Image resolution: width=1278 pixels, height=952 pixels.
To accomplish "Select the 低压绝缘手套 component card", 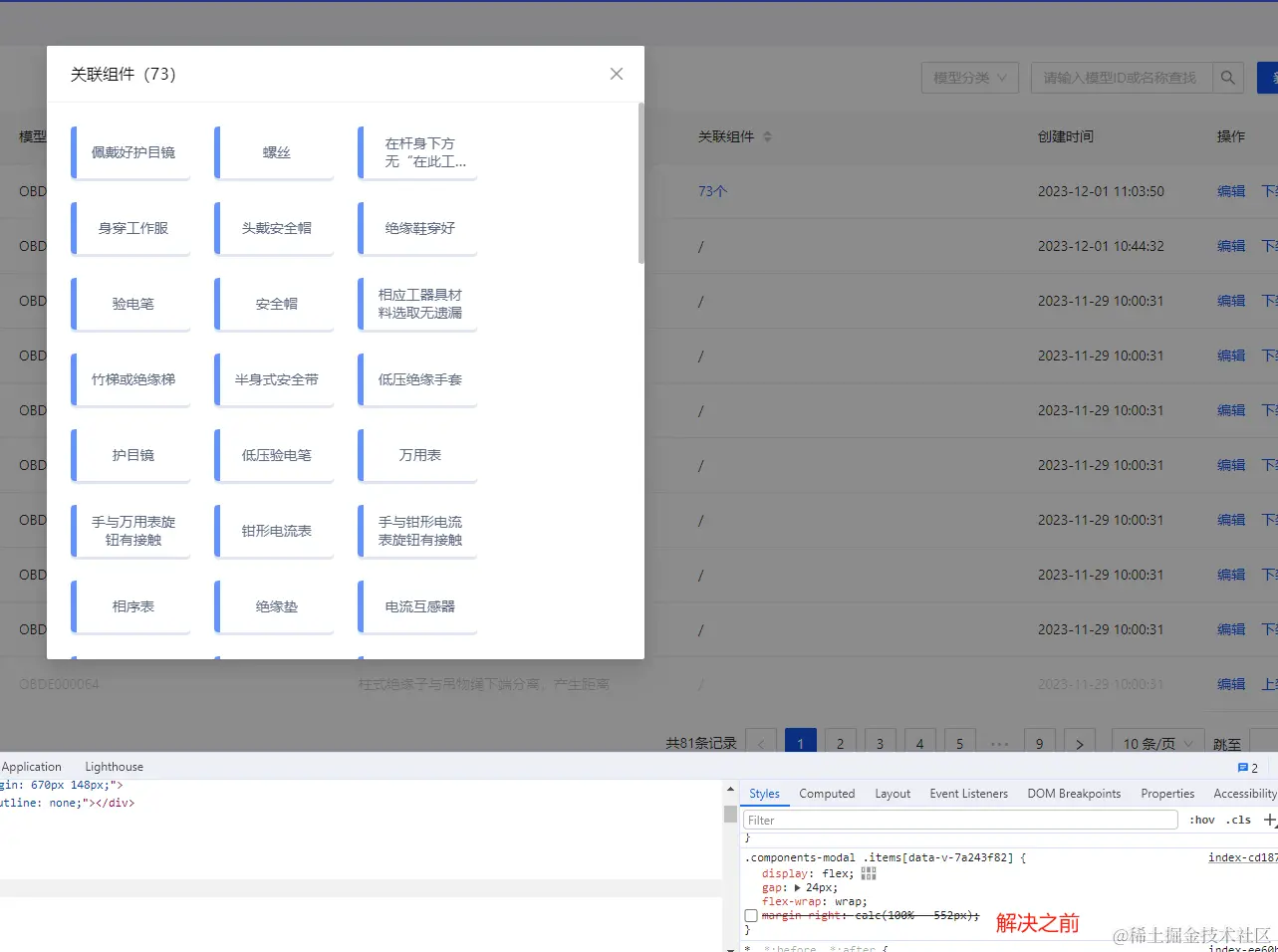I will (x=417, y=379).
